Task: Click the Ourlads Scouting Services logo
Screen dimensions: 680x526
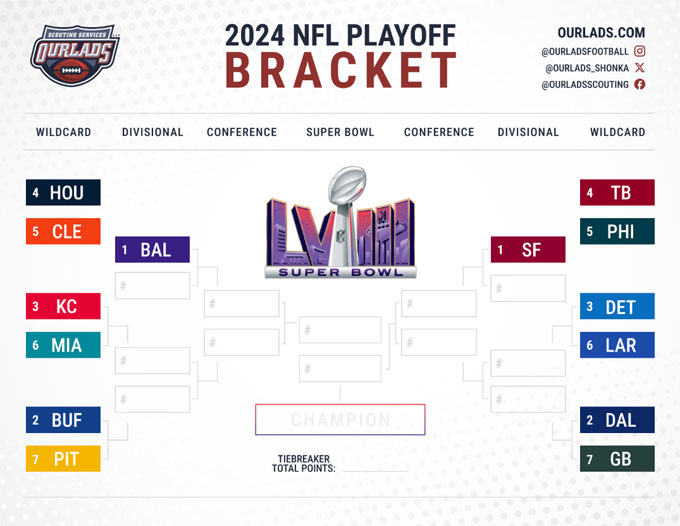Action: (73, 57)
